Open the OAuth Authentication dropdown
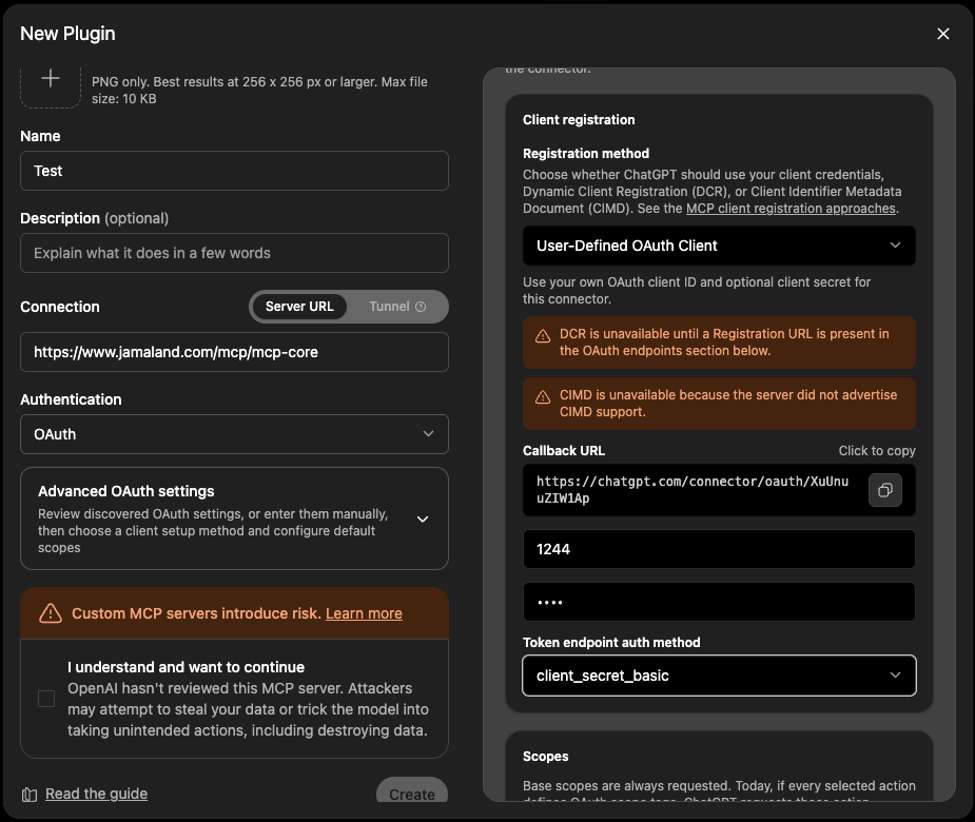975x822 pixels. 234,434
